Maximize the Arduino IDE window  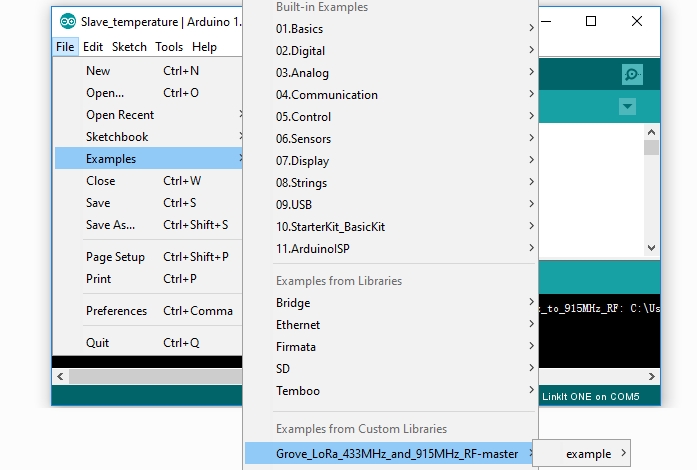(591, 21)
